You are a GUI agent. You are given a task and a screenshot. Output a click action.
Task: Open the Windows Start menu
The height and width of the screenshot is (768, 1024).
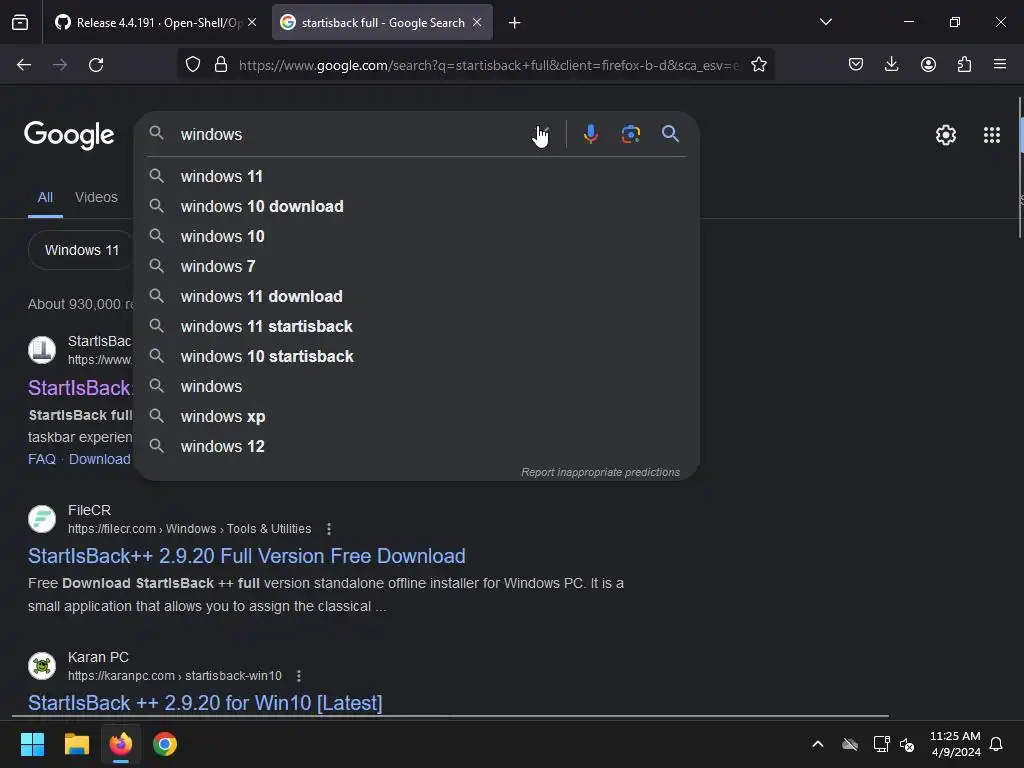(32, 744)
